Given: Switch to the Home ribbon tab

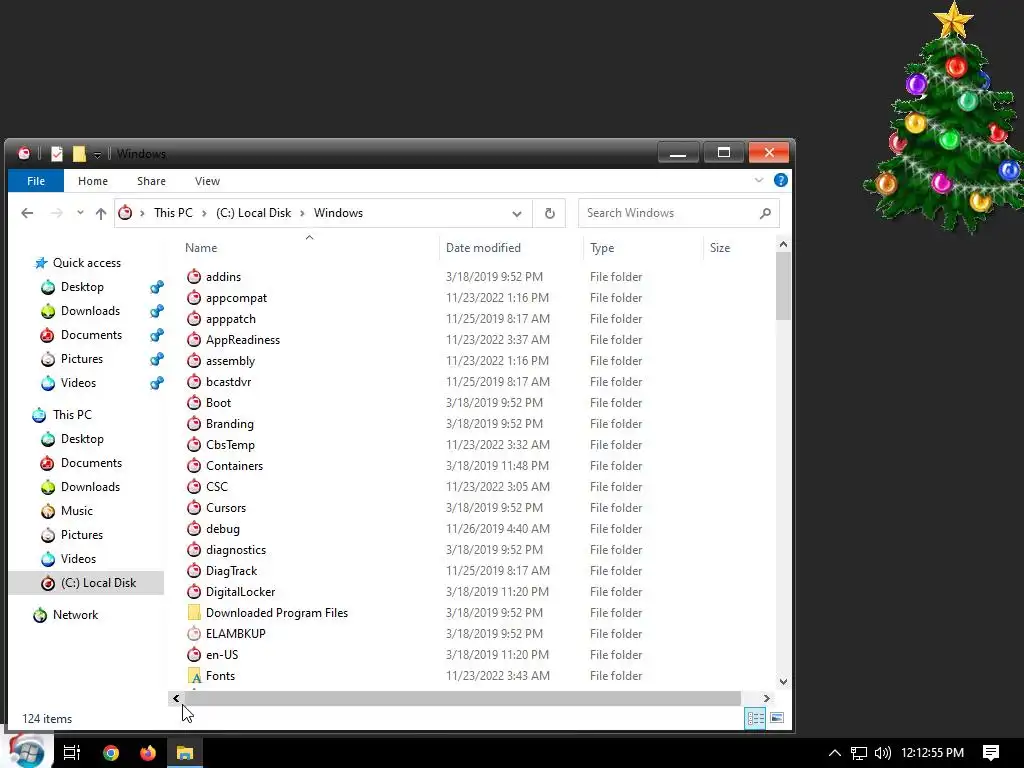Looking at the screenshot, I should 93,181.
